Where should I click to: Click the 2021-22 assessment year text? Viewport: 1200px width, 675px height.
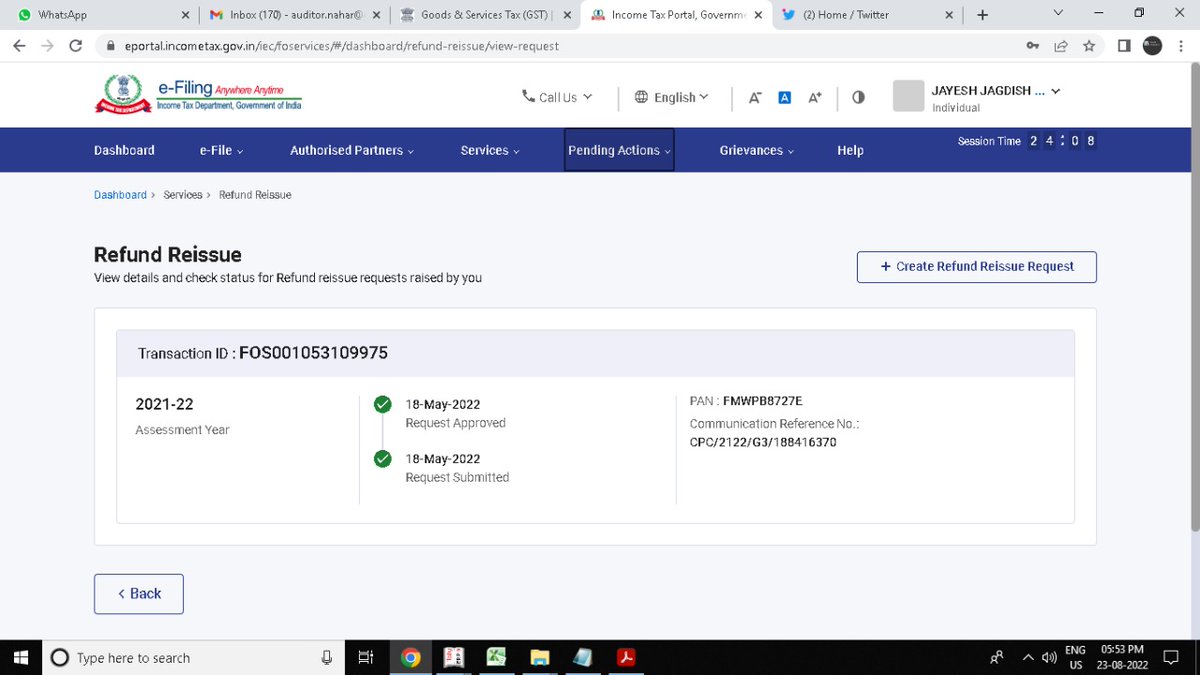164,404
